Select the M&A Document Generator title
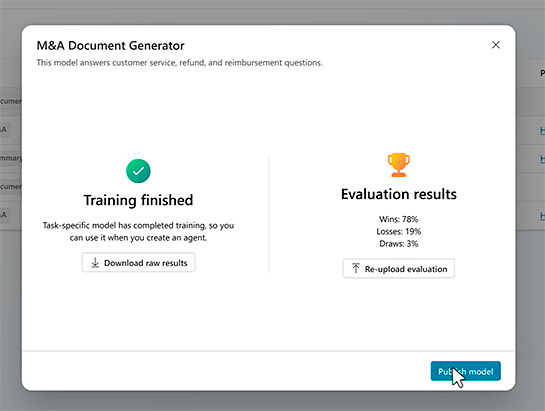The image size is (545, 411). (111, 46)
